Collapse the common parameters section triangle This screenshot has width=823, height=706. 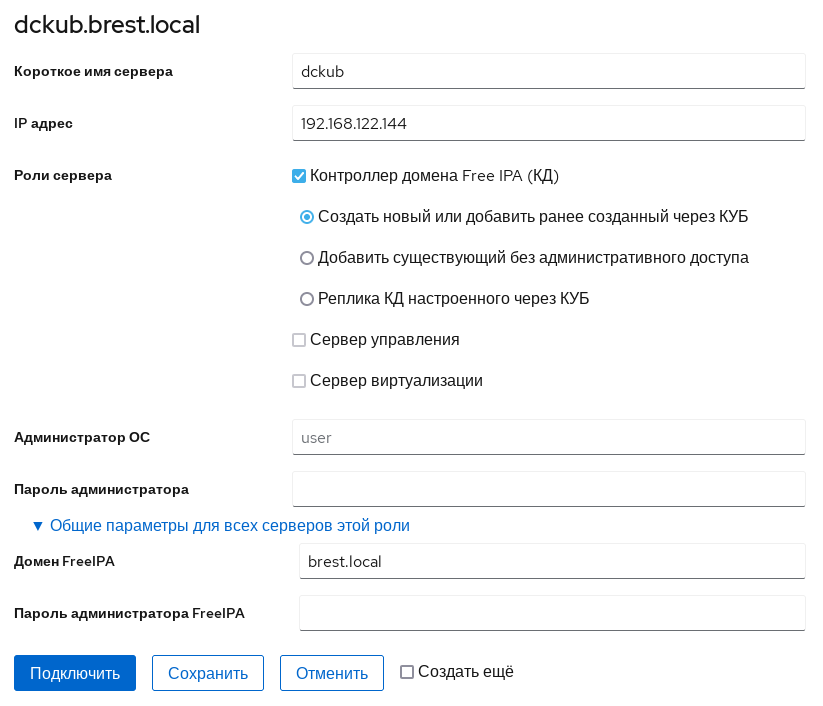38,525
